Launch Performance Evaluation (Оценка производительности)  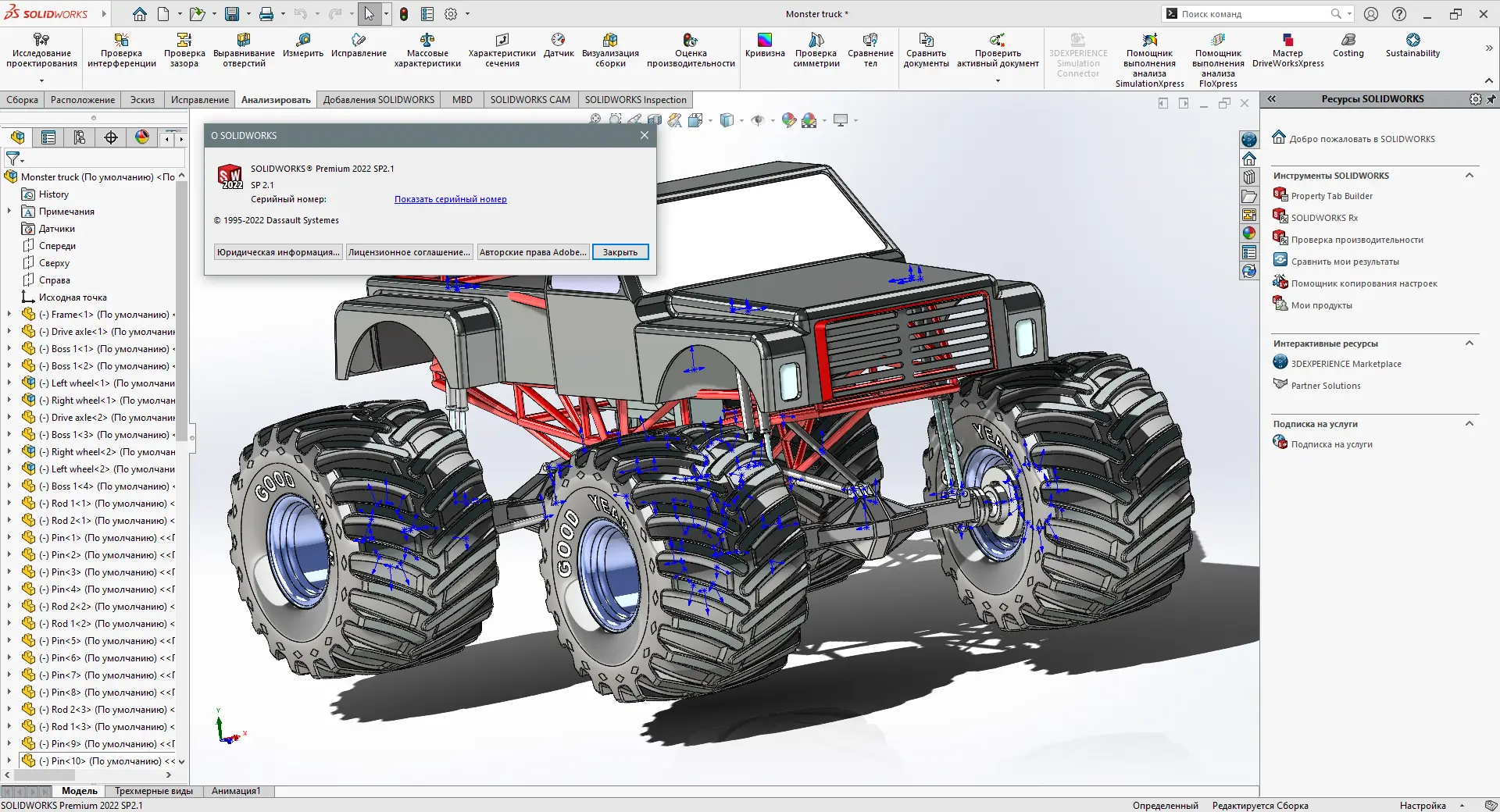(691, 50)
